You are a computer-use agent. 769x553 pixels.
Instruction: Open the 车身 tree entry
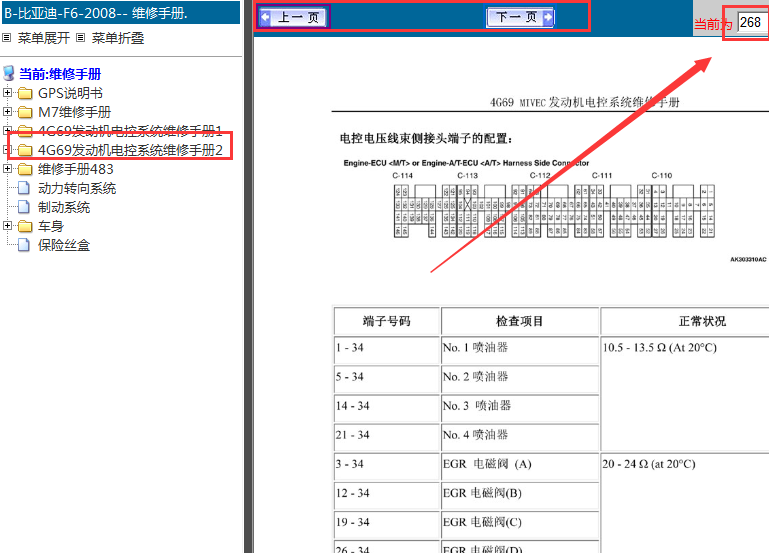point(51,226)
